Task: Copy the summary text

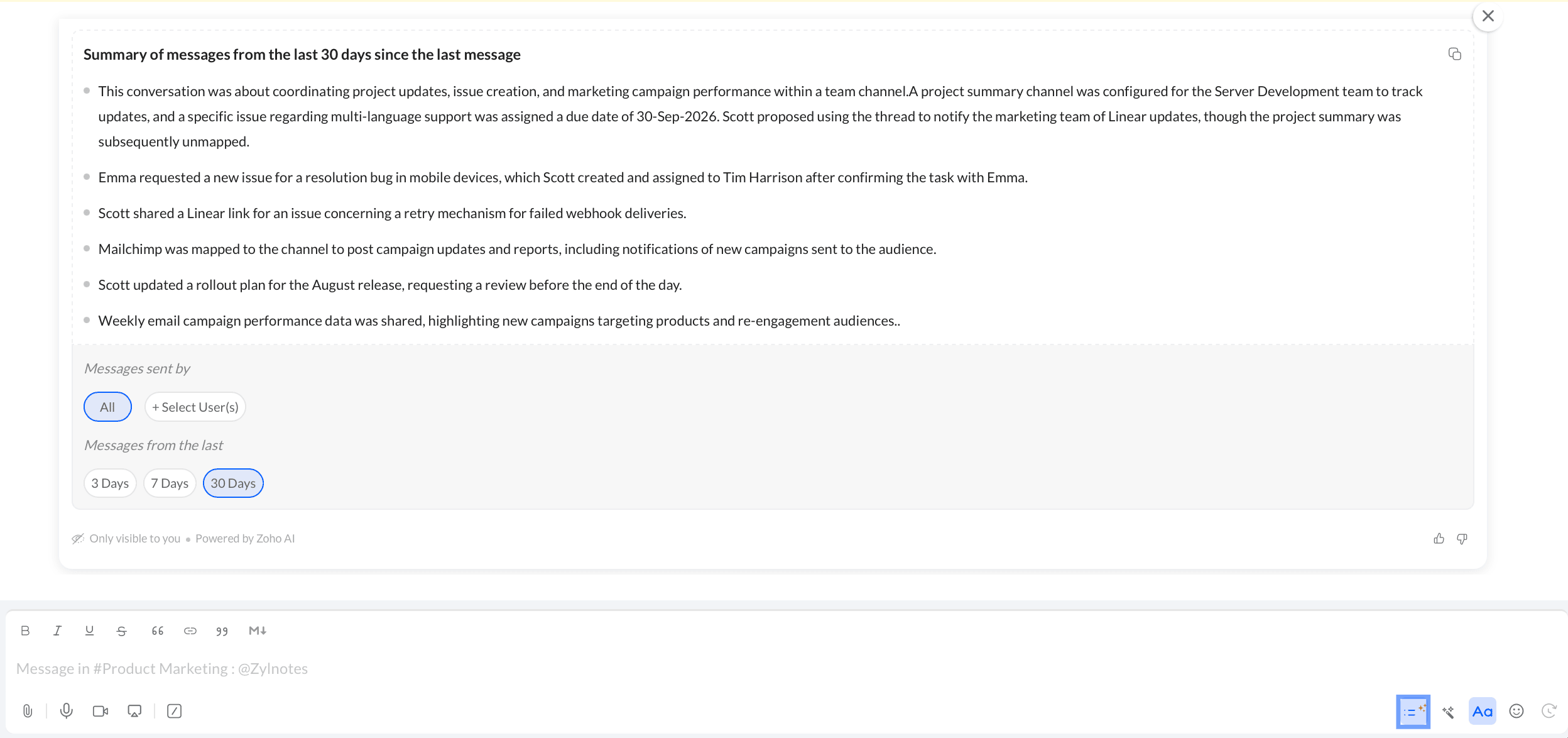Action: pos(1454,54)
